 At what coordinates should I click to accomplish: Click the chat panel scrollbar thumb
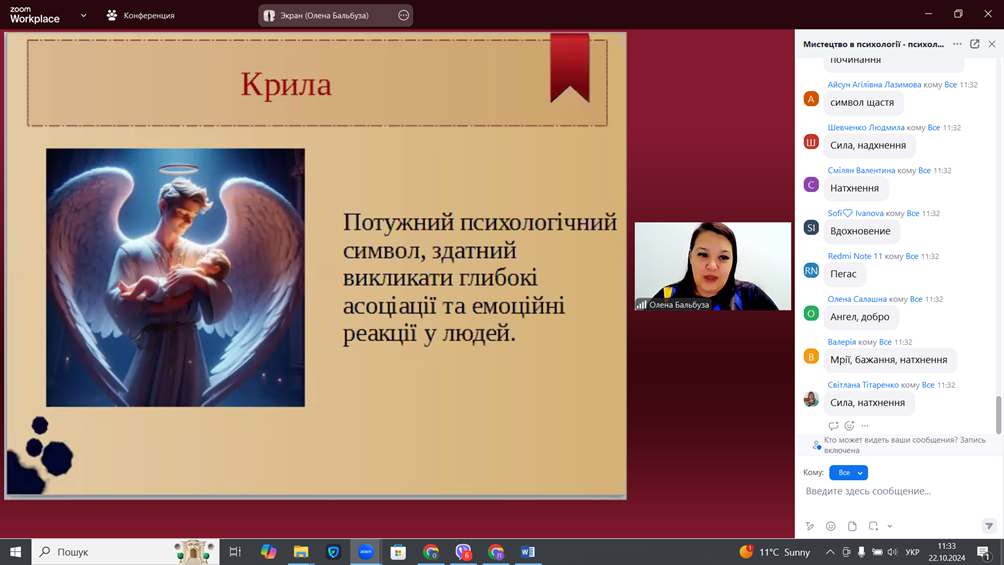(x=997, y=413)
